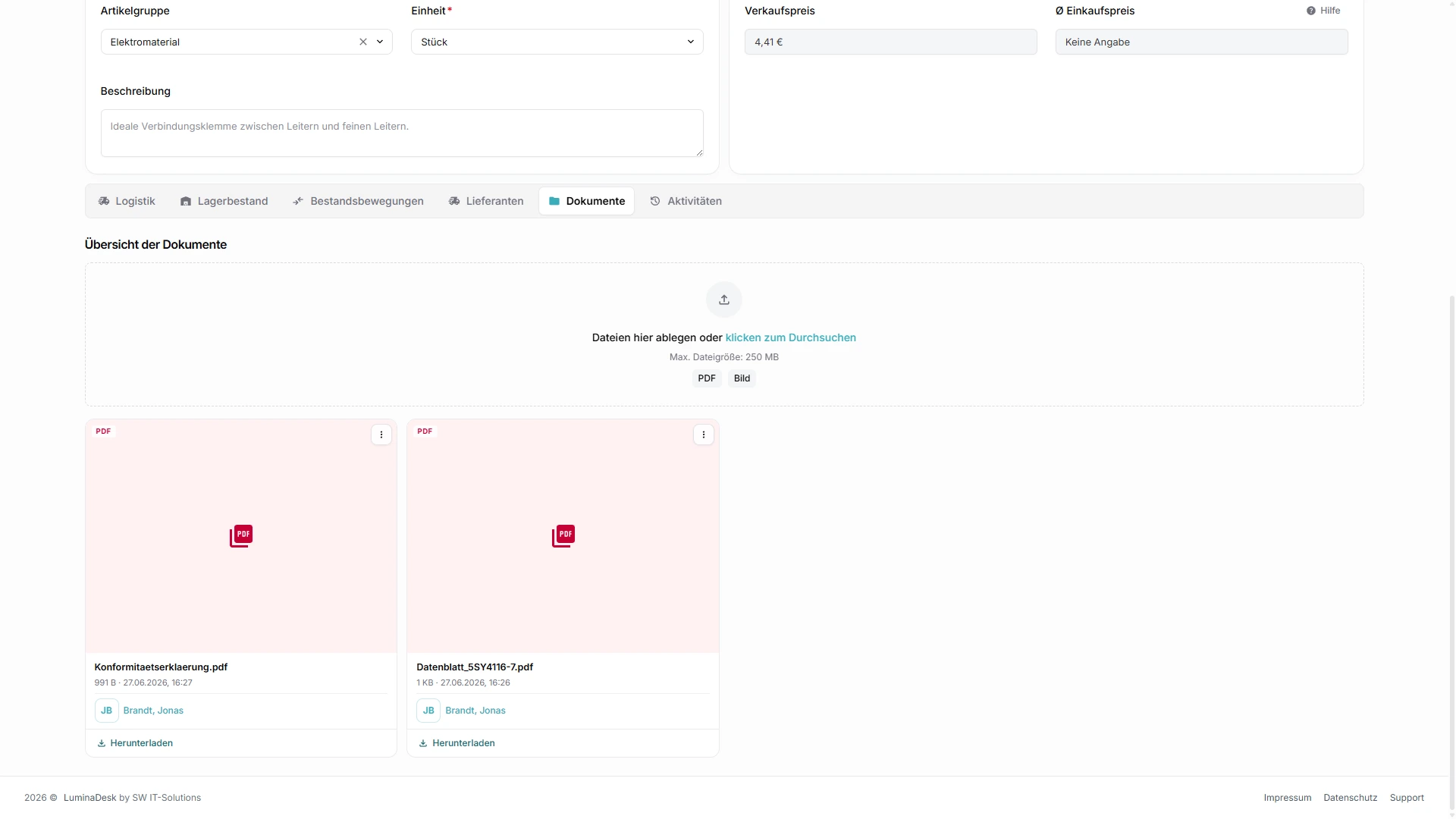Click the Bild file type badge in the upload area

click(742, 378)
